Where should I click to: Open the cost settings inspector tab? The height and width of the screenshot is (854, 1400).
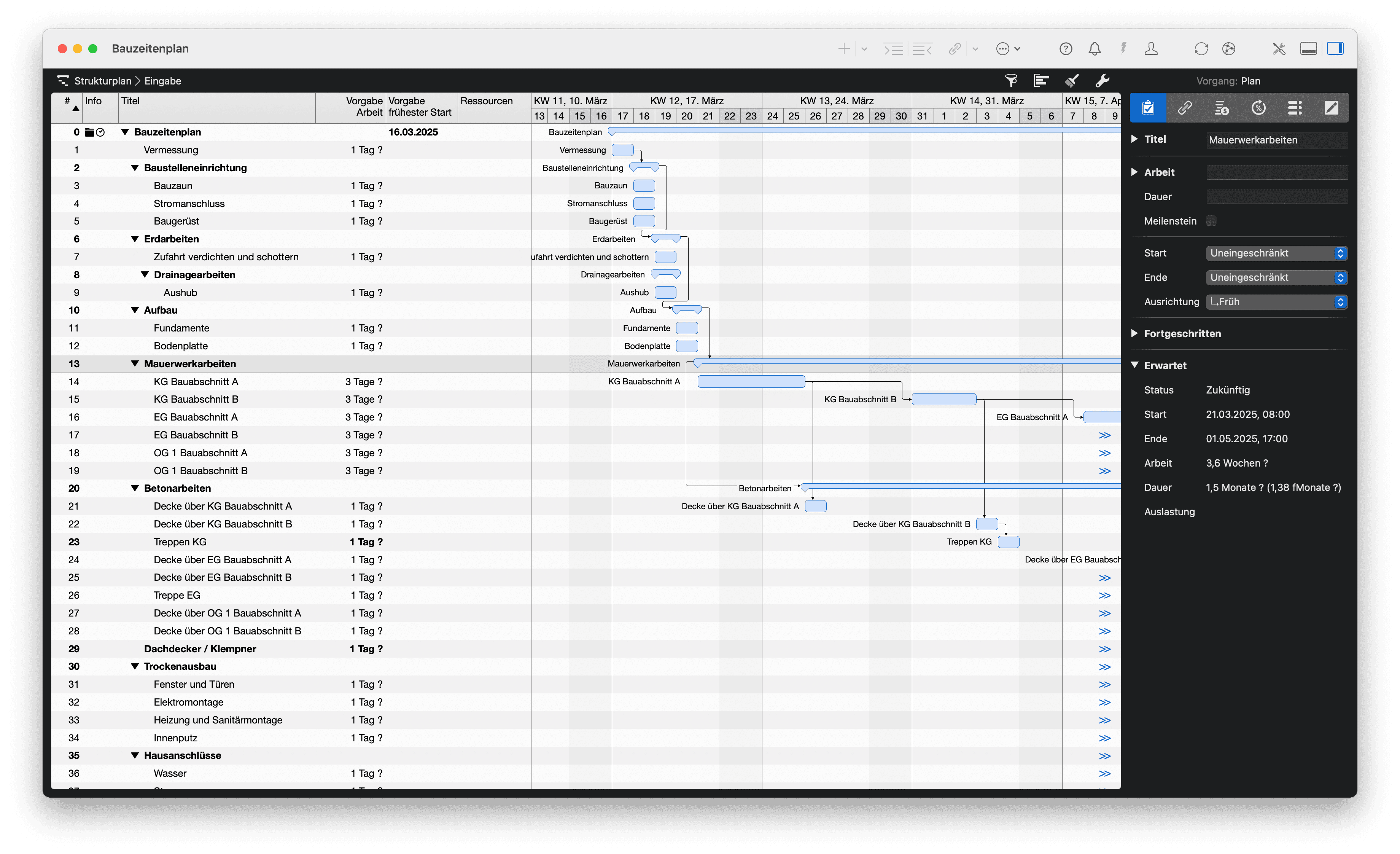click(x=1222, y=107)
